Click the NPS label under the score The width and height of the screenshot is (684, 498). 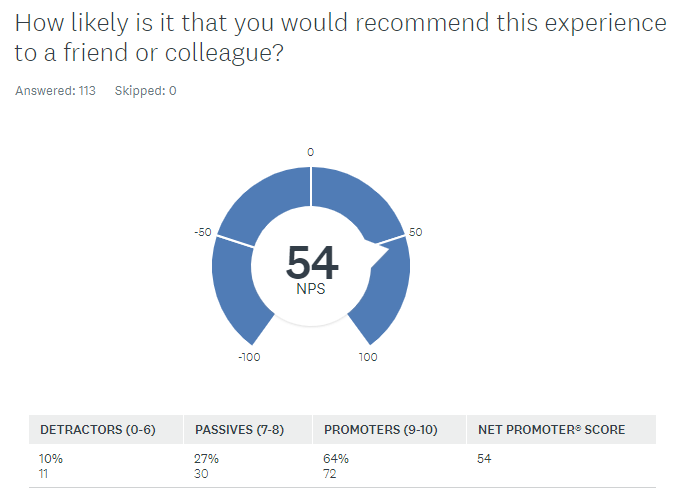tap(311, 289)
